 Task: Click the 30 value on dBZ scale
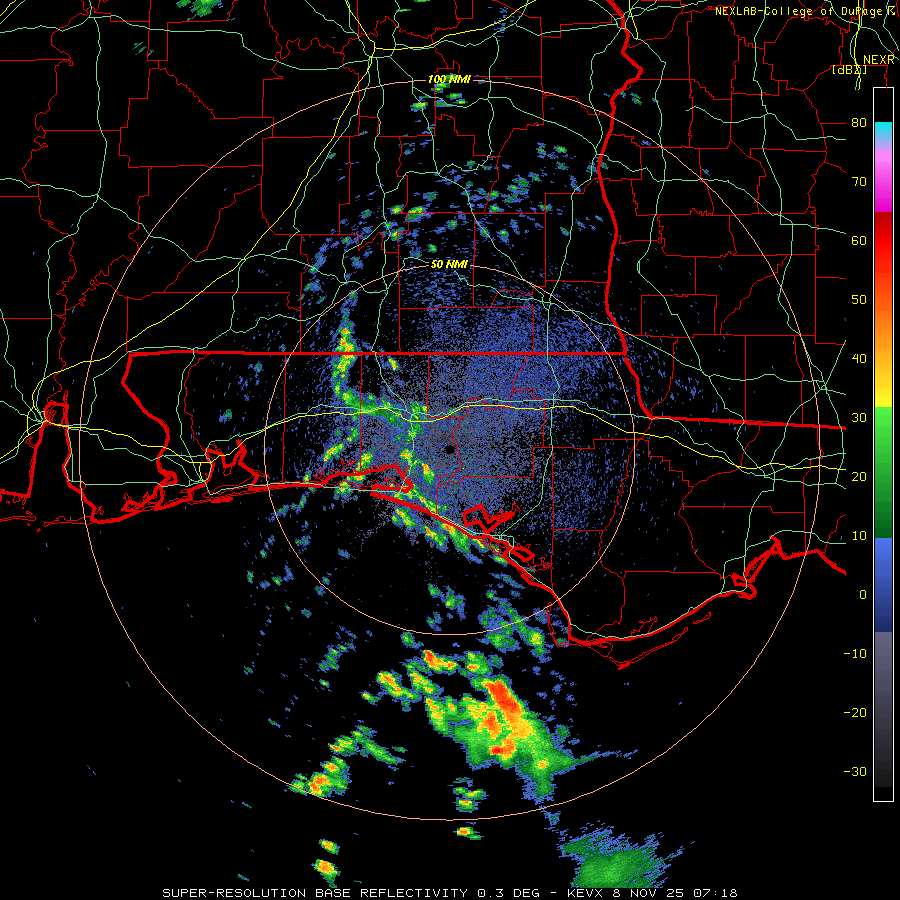859,417
